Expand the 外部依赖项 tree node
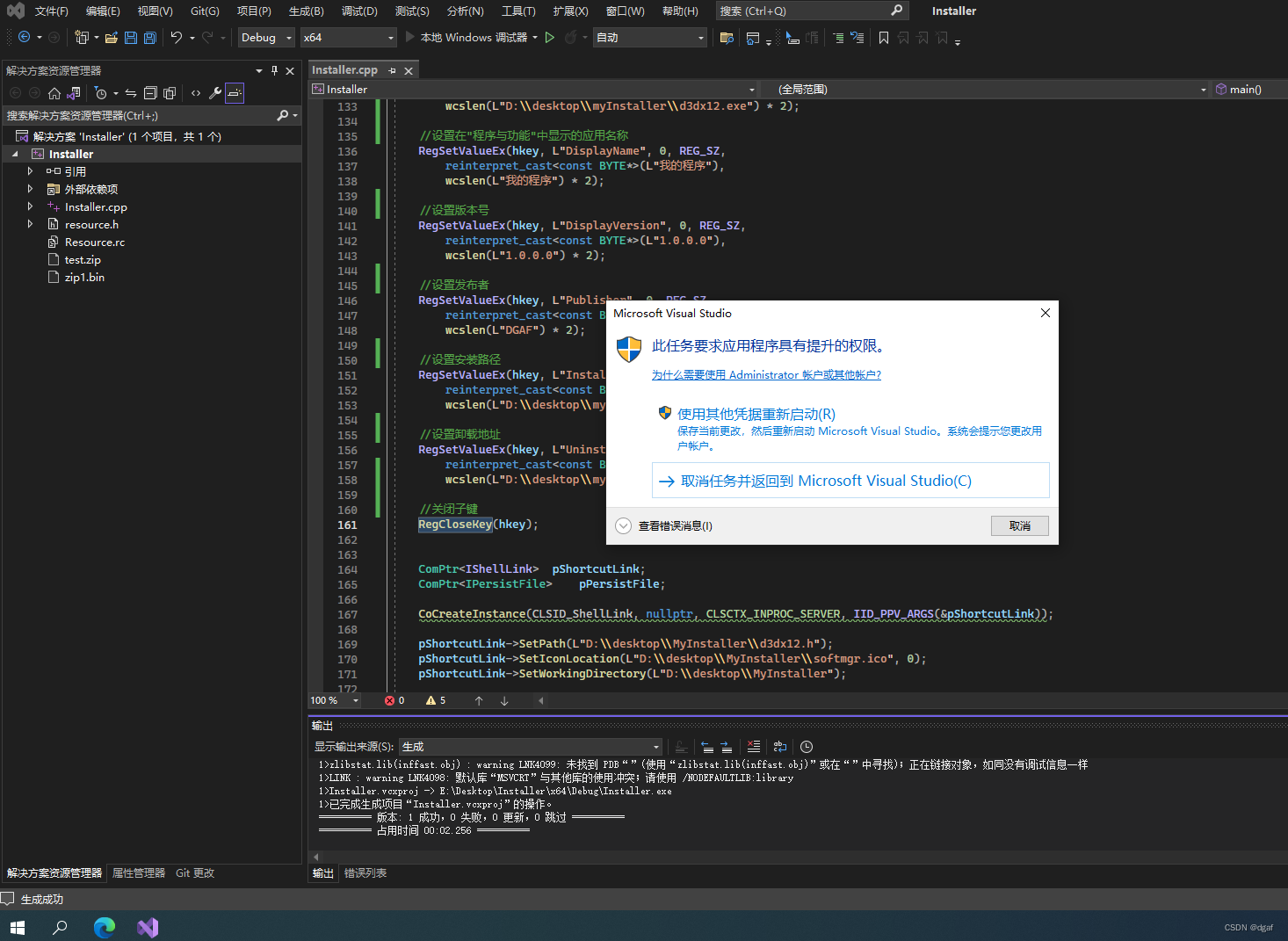This screenshot has height=941, width=1288. 30,189
